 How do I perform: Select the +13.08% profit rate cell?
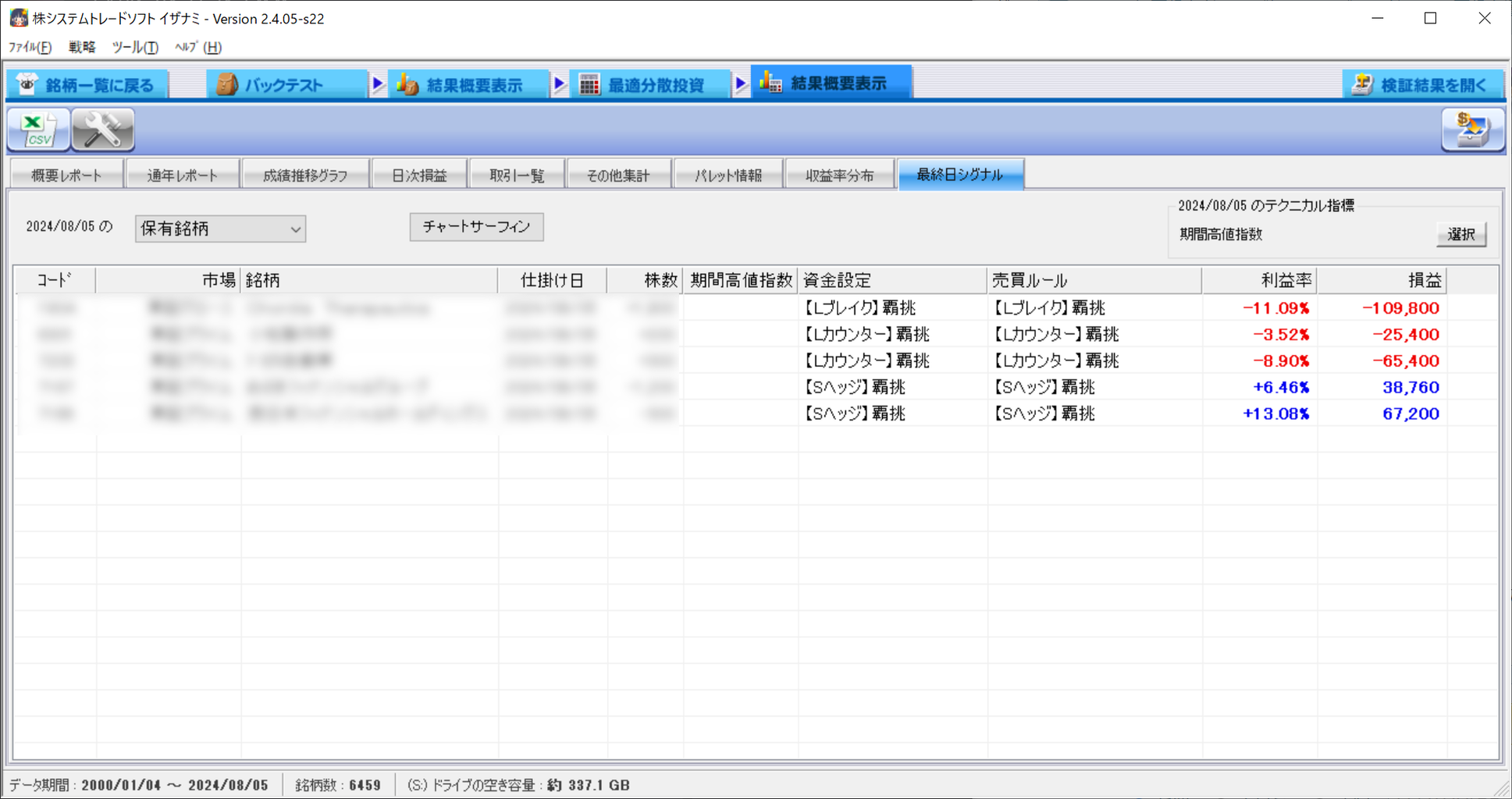[1260, 414]
